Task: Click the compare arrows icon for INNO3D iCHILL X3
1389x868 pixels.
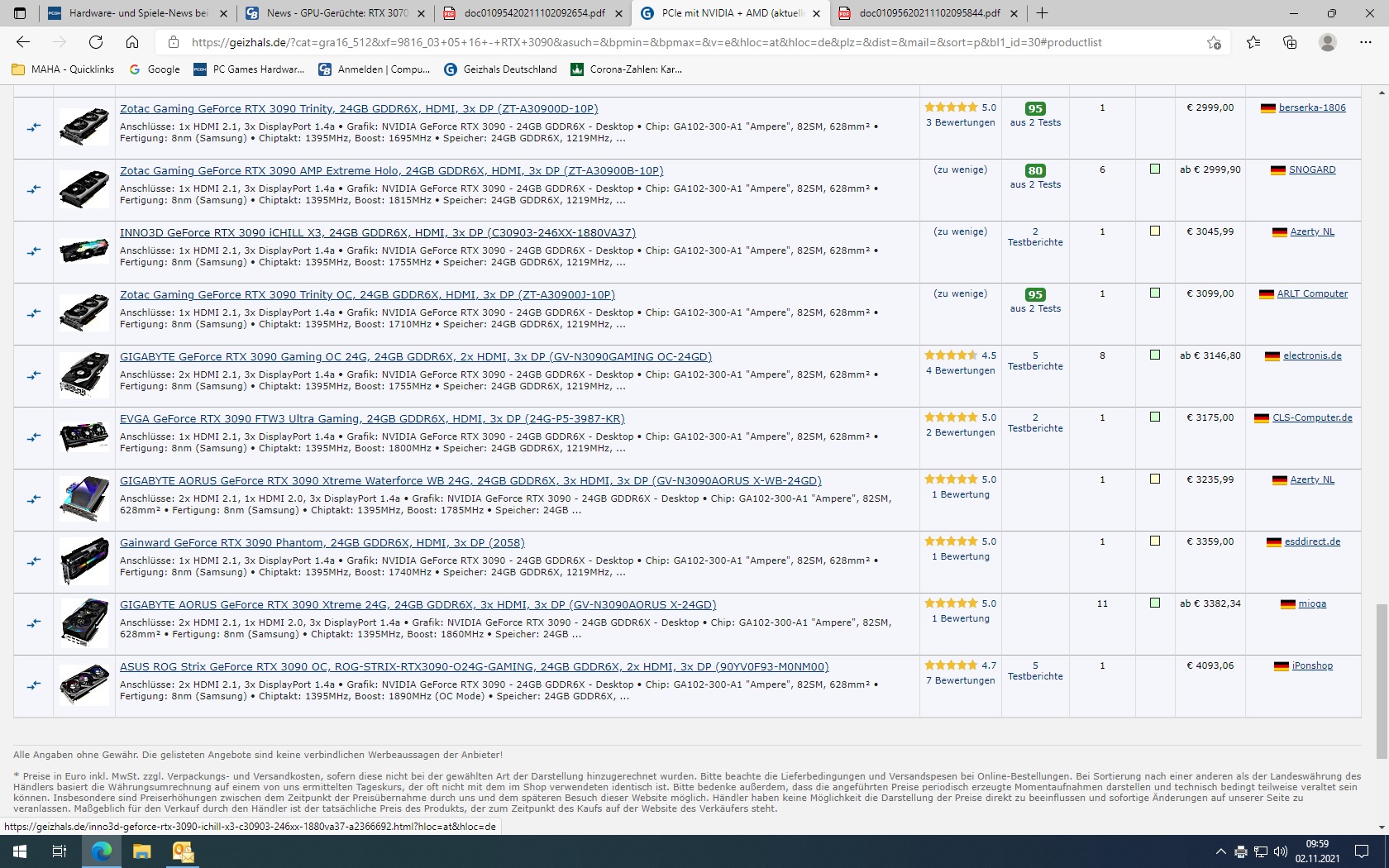Action: [x=34, y=251]
